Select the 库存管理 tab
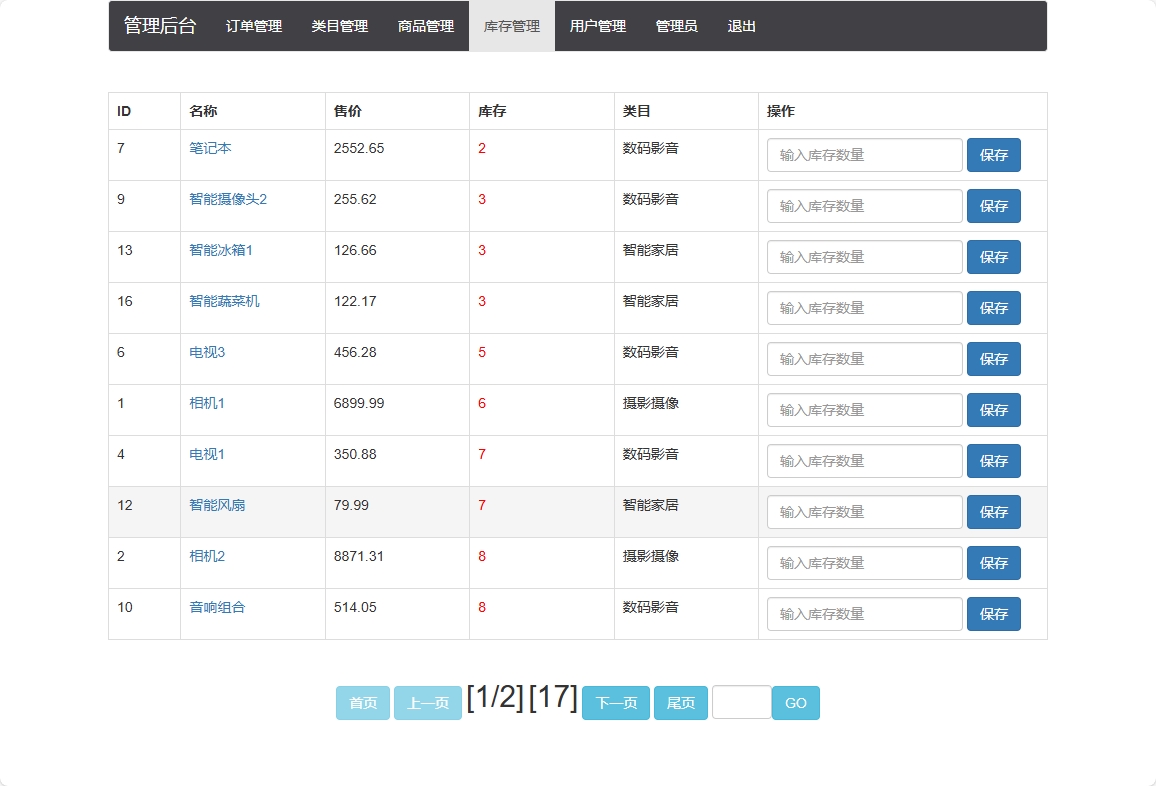The image size is (1156, 786). tap(511, 26)
